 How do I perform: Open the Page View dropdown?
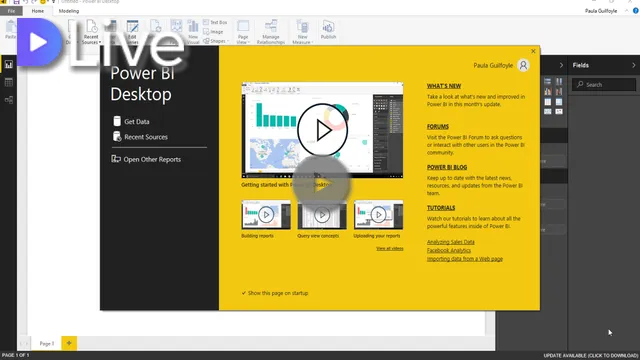tap(243, 32)
